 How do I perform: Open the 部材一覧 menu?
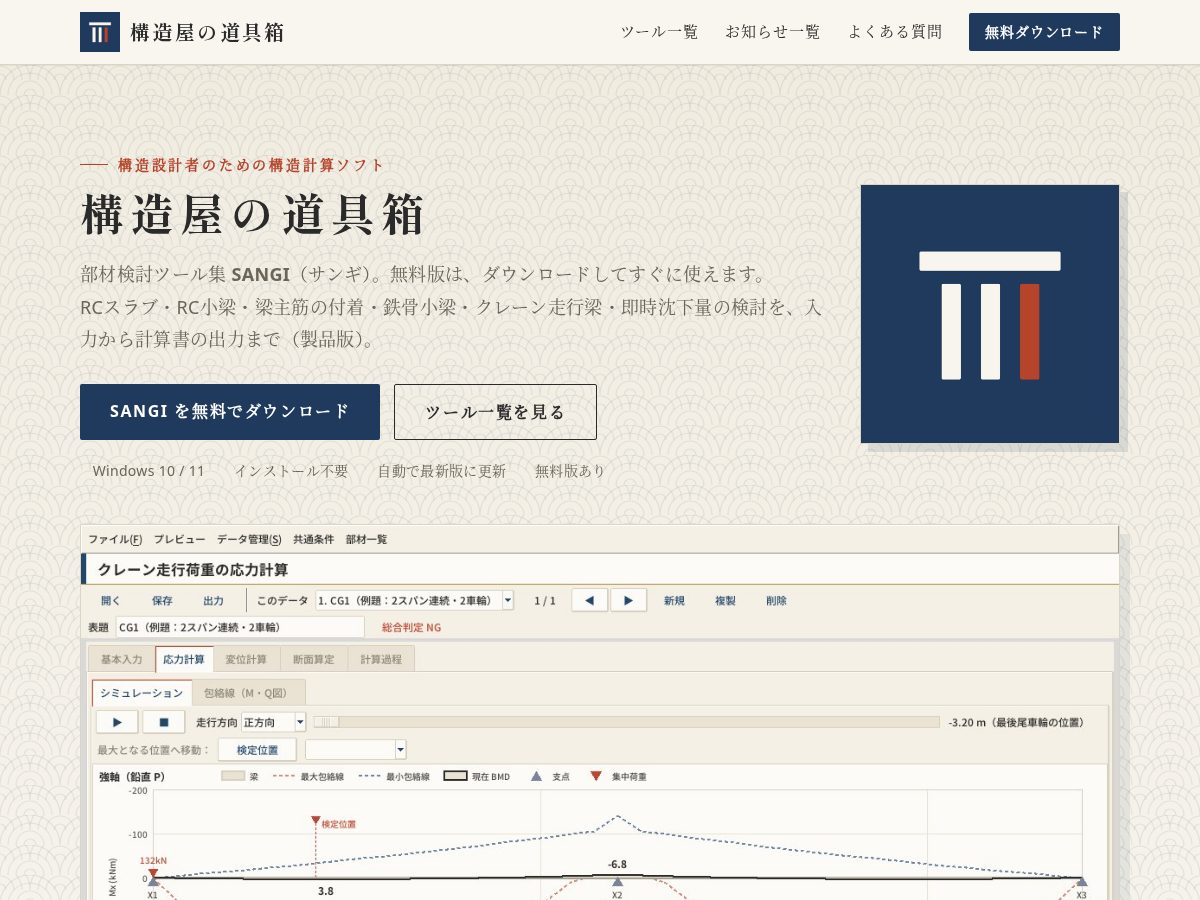(x=366, y=539)
